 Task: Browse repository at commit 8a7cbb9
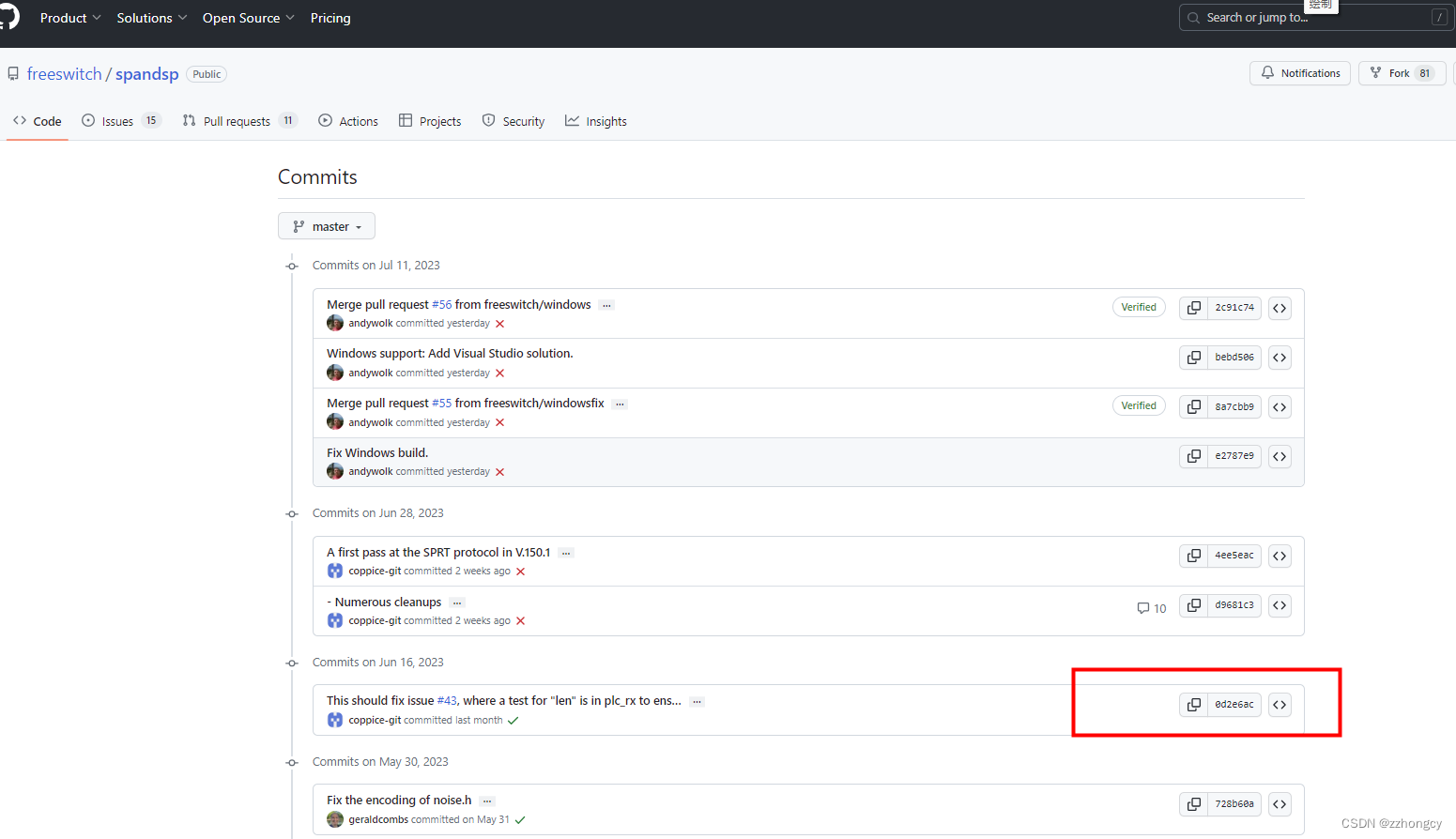pos(1280,406)
